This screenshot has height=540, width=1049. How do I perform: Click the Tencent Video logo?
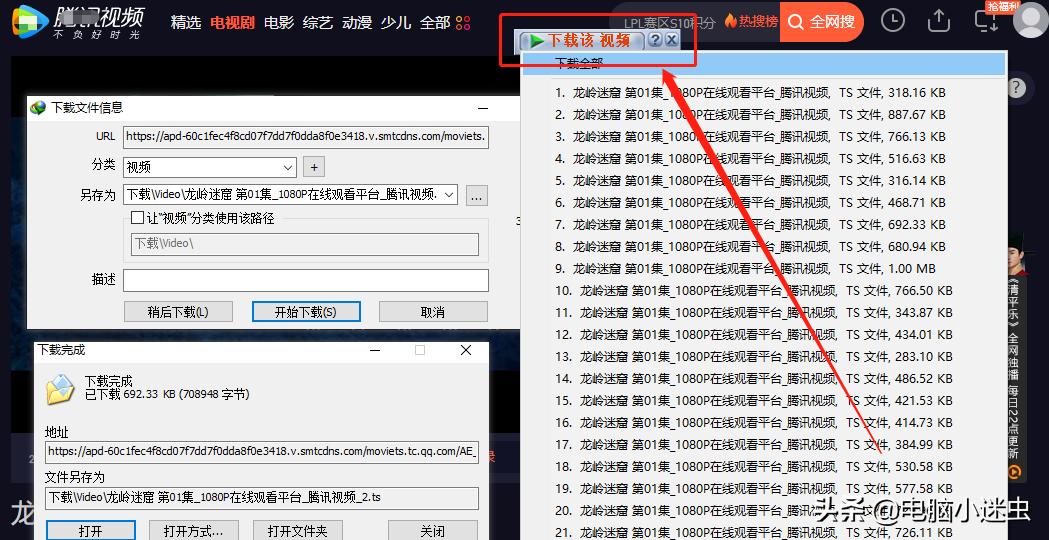tap(79, 22)
